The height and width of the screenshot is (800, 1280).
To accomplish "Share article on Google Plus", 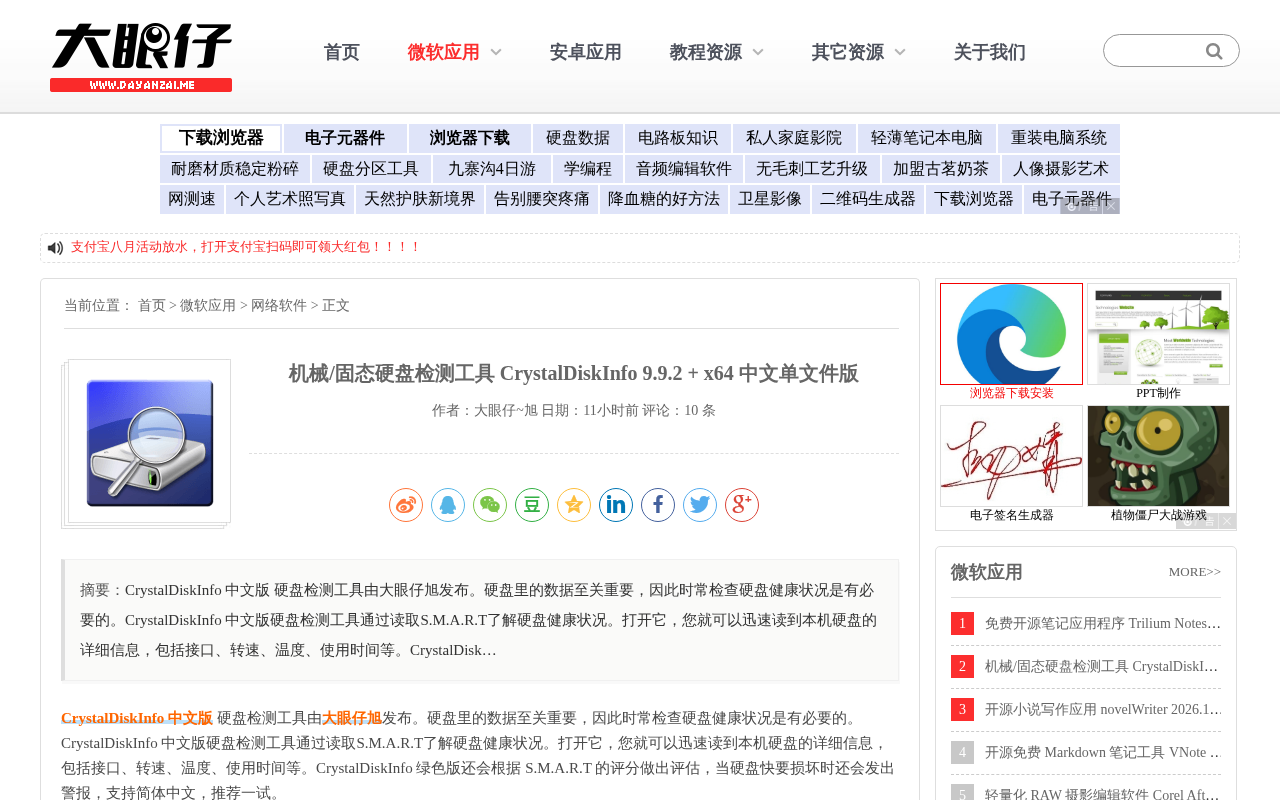I will (x=742, y=505).
